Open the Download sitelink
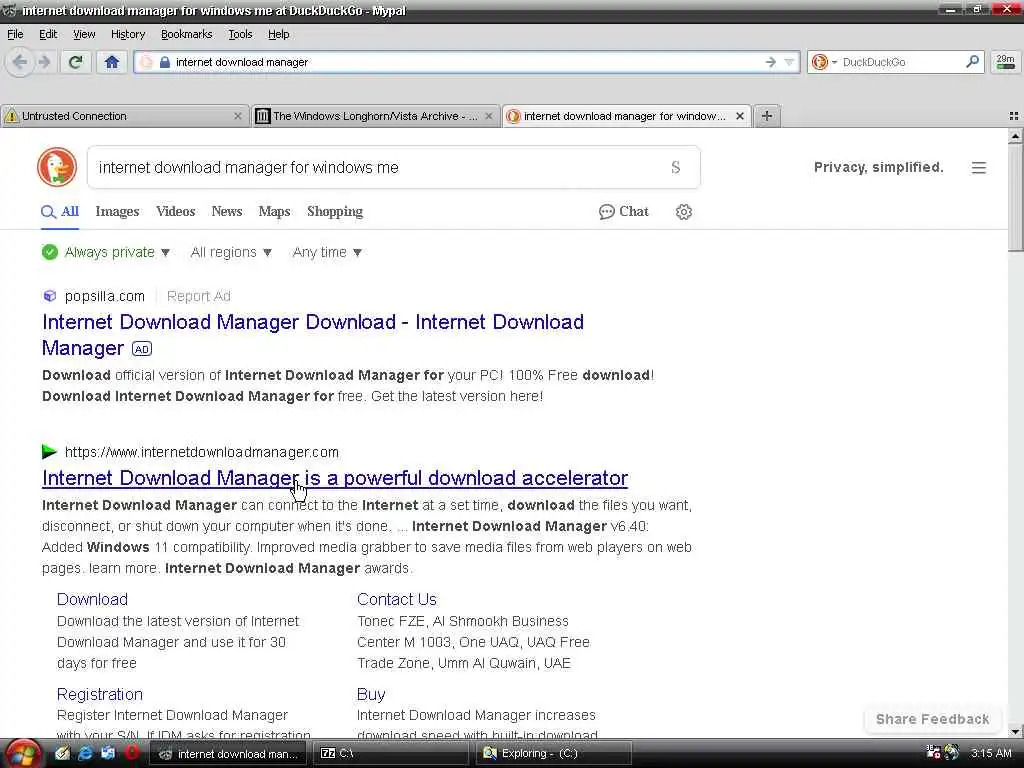 pyautogui.click(x=92, y=600)
